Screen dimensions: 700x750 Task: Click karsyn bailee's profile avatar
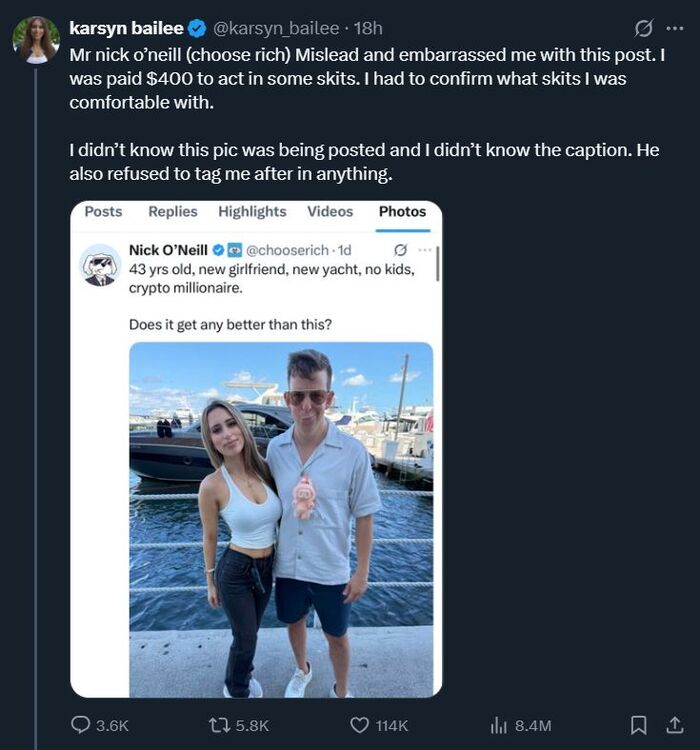[35, 40]
